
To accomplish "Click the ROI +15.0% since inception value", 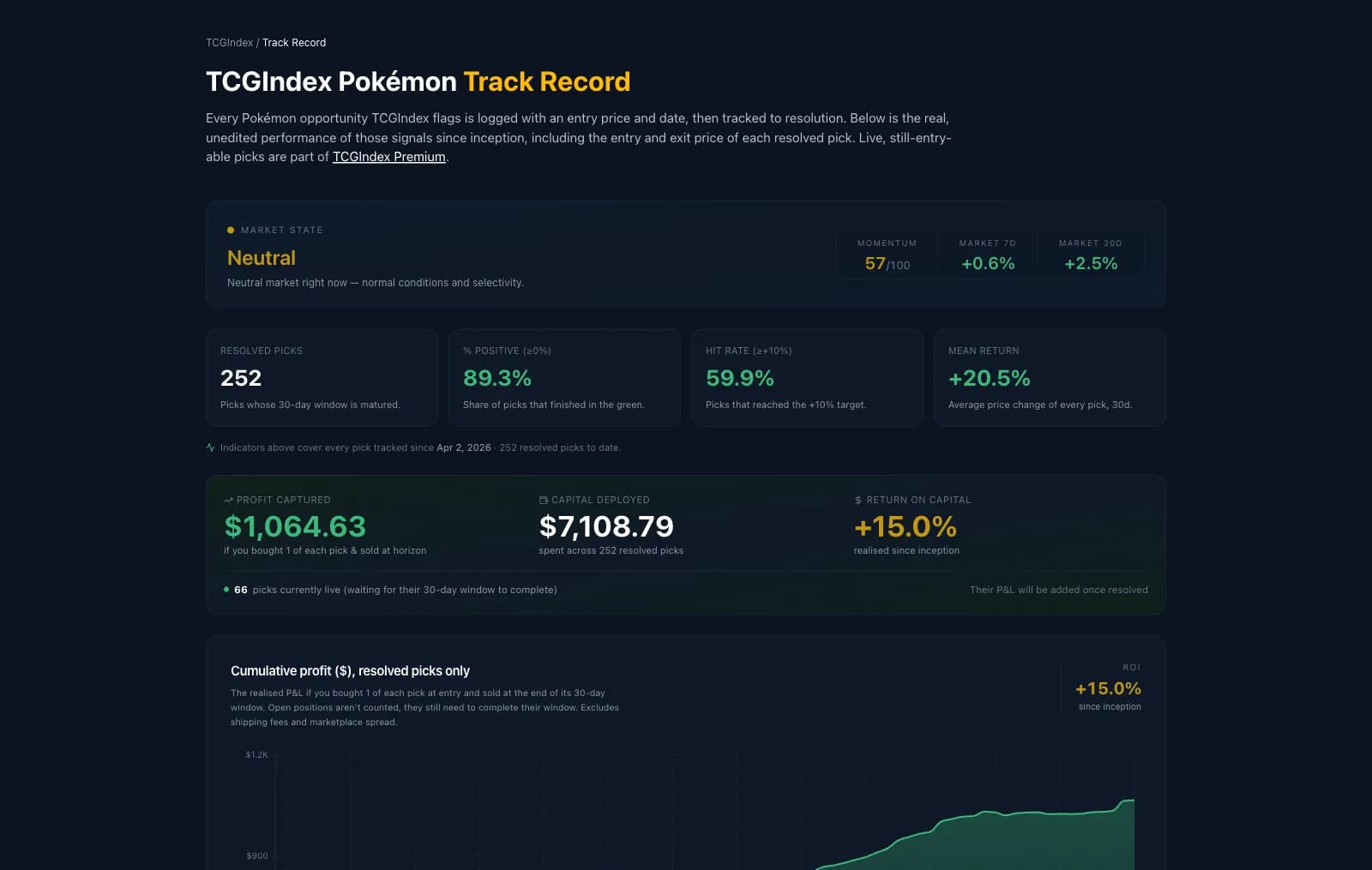I will coord(1108,688).
